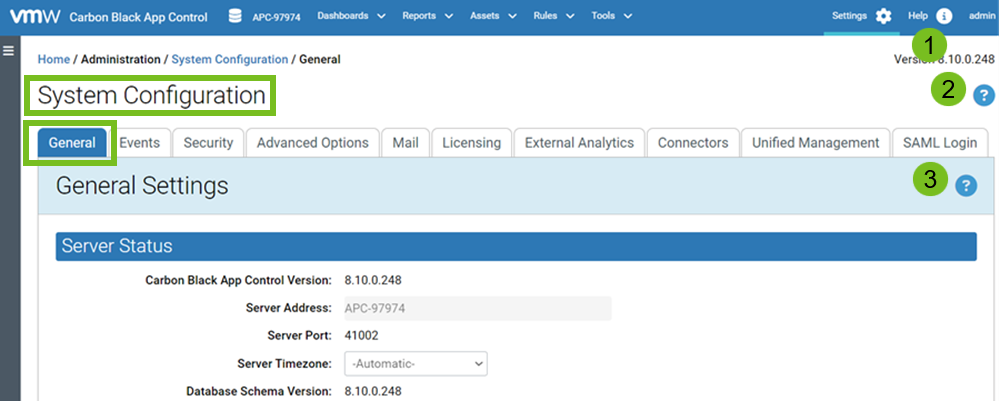This screenshot has width=1000, height=401.
Task: Expand the Rules menu
Action: coord(554,16)
